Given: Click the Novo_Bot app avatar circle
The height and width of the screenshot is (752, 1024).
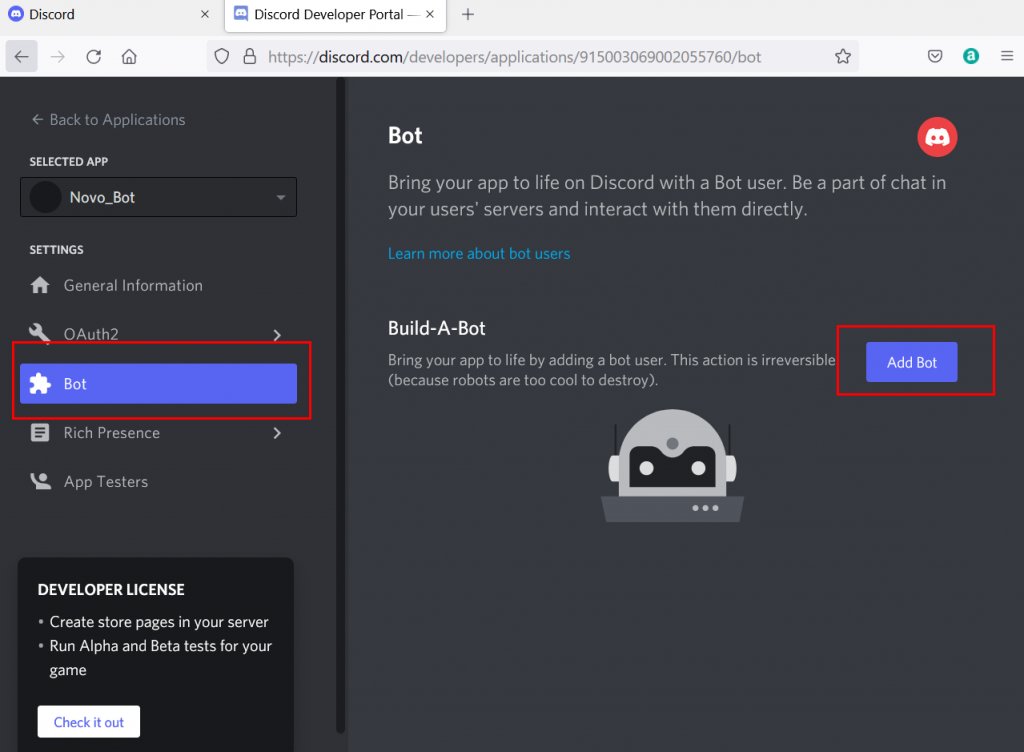Looking at the screenshot, I should click(45, 197).
